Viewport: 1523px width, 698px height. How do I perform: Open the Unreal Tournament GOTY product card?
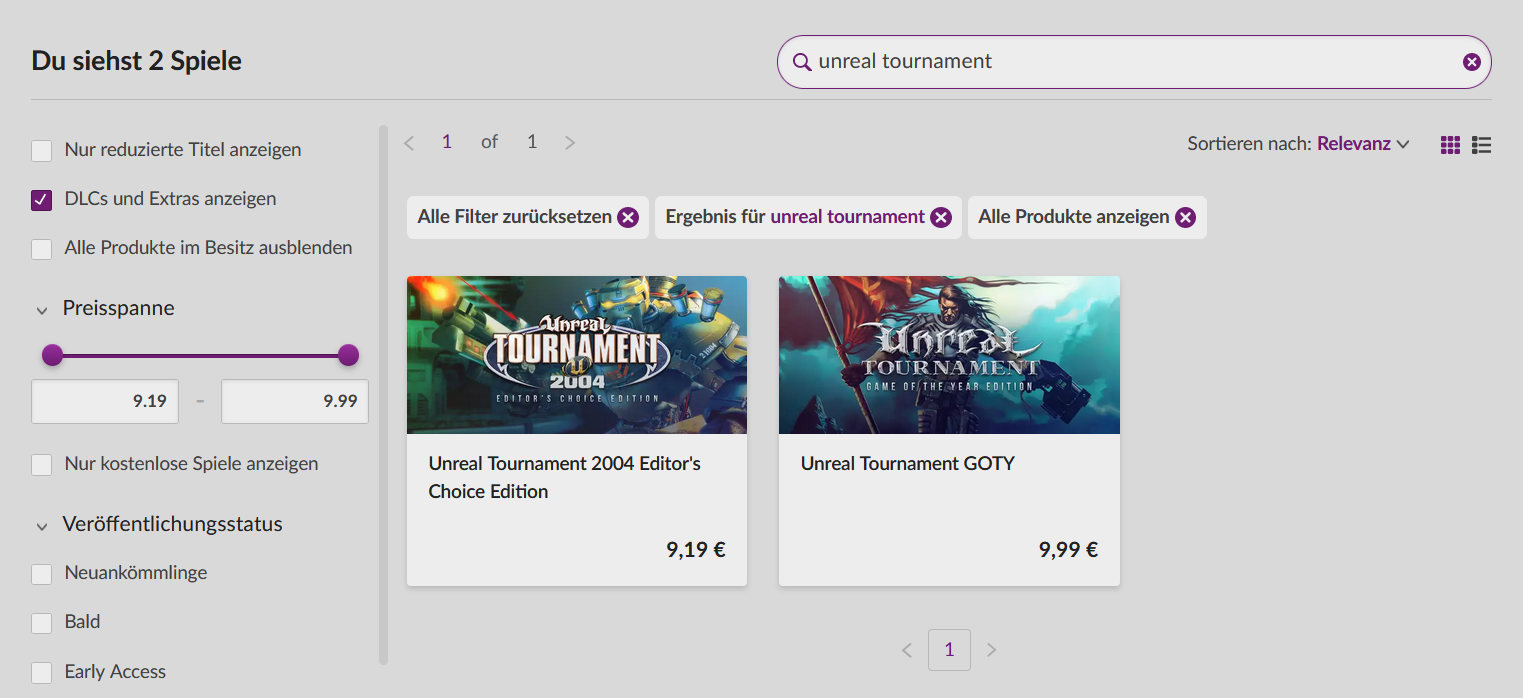point(948,430)
